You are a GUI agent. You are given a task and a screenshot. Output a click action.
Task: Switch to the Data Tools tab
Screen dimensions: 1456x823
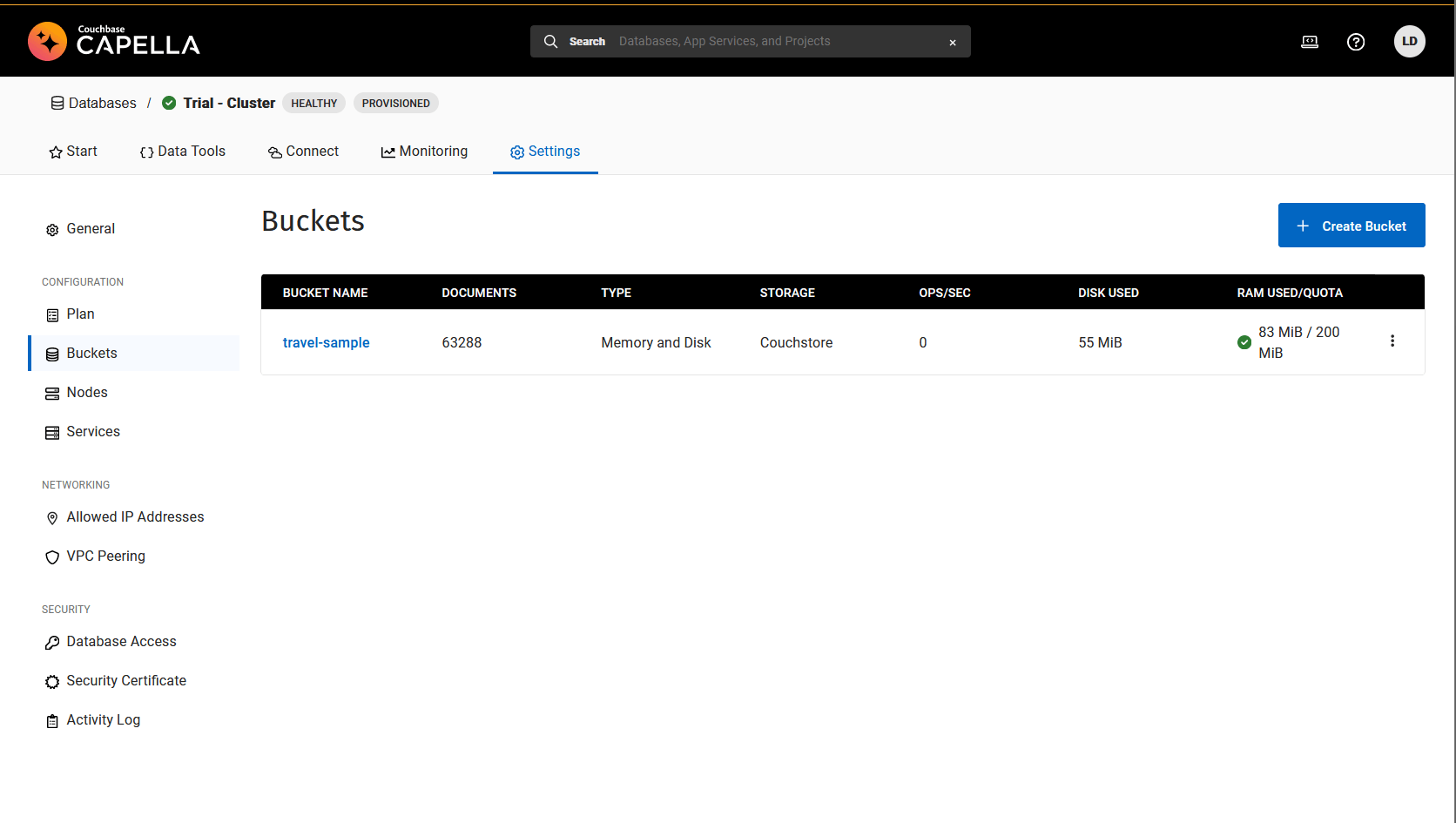click(183, 152)
